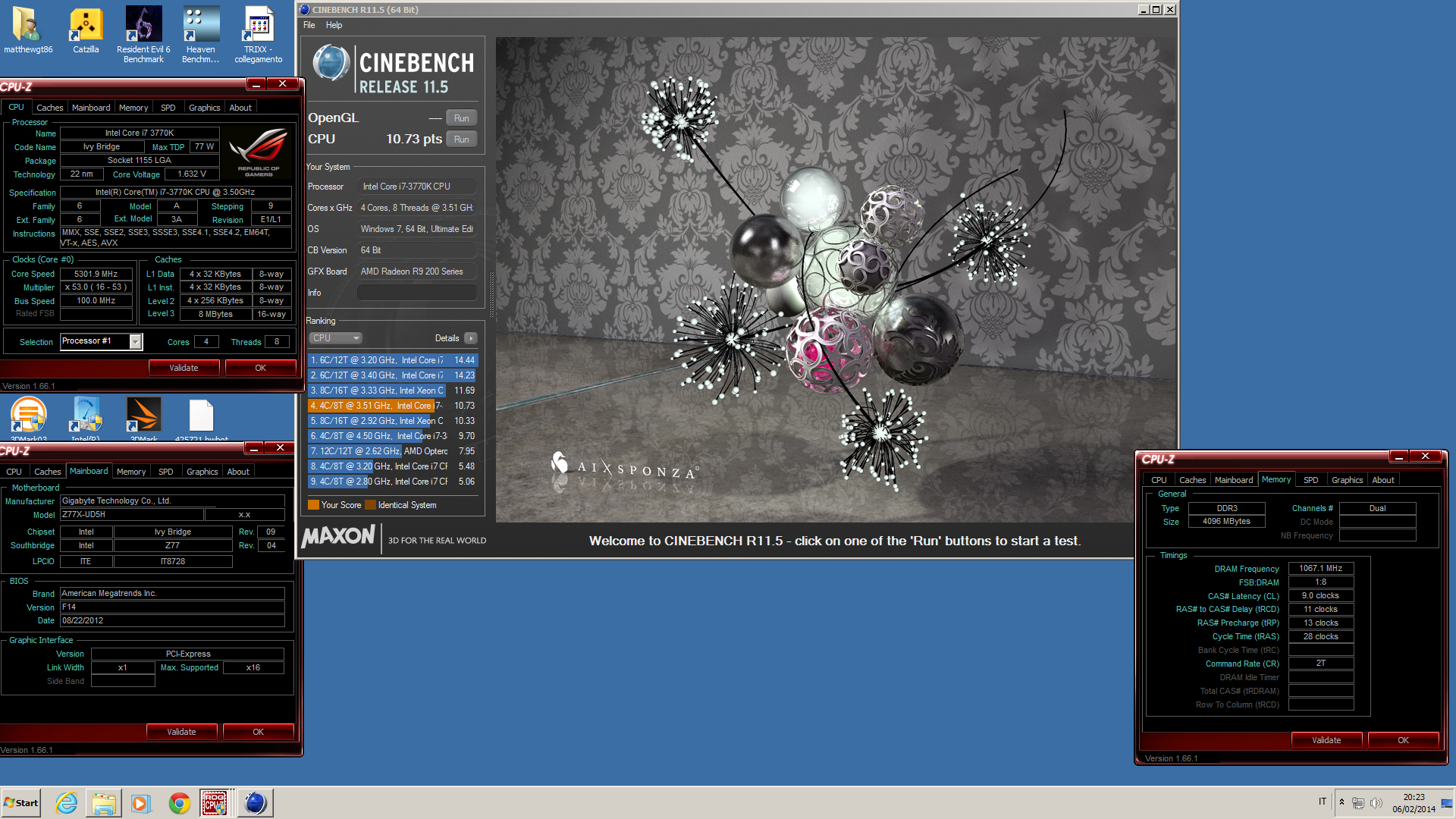Select ranking row 9 with score 5.06
1456x819 pixels.
click(x=393, y=482)
